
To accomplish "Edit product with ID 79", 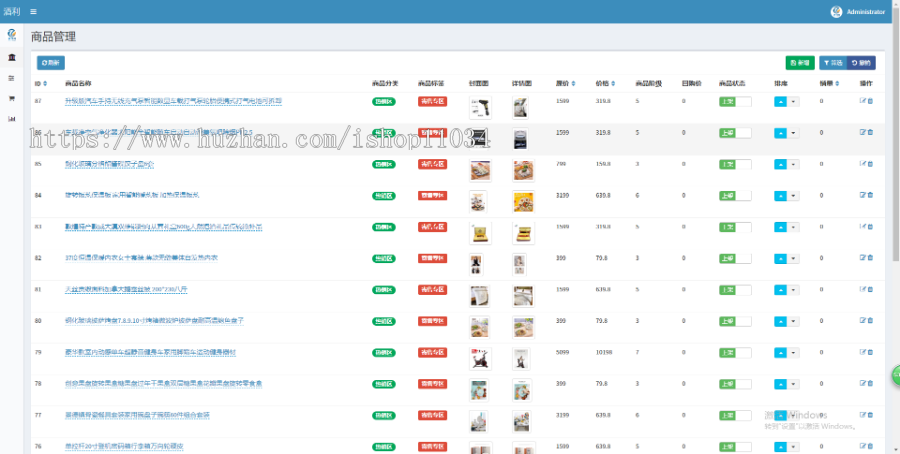I will [x=862, y=352].
